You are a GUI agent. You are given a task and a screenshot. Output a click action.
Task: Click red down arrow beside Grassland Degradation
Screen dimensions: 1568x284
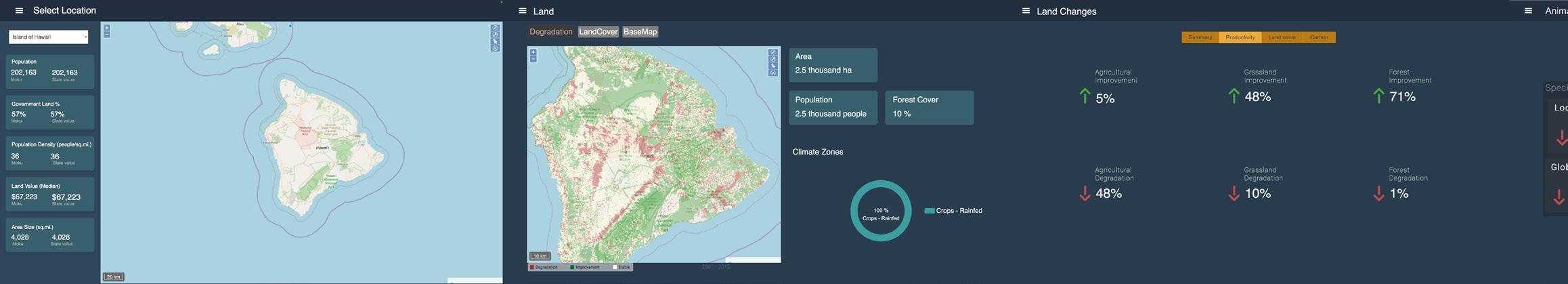1234,194
